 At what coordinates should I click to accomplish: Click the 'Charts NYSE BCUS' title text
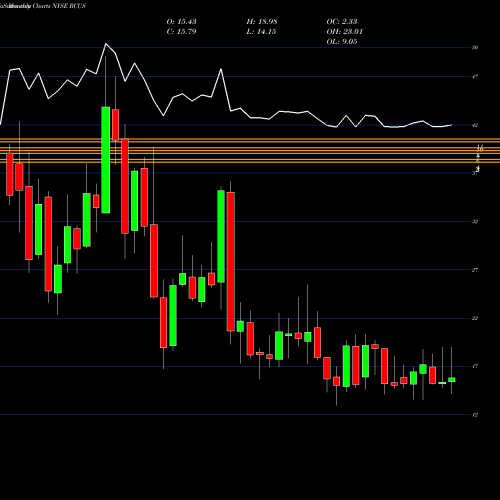coord(59,6)
